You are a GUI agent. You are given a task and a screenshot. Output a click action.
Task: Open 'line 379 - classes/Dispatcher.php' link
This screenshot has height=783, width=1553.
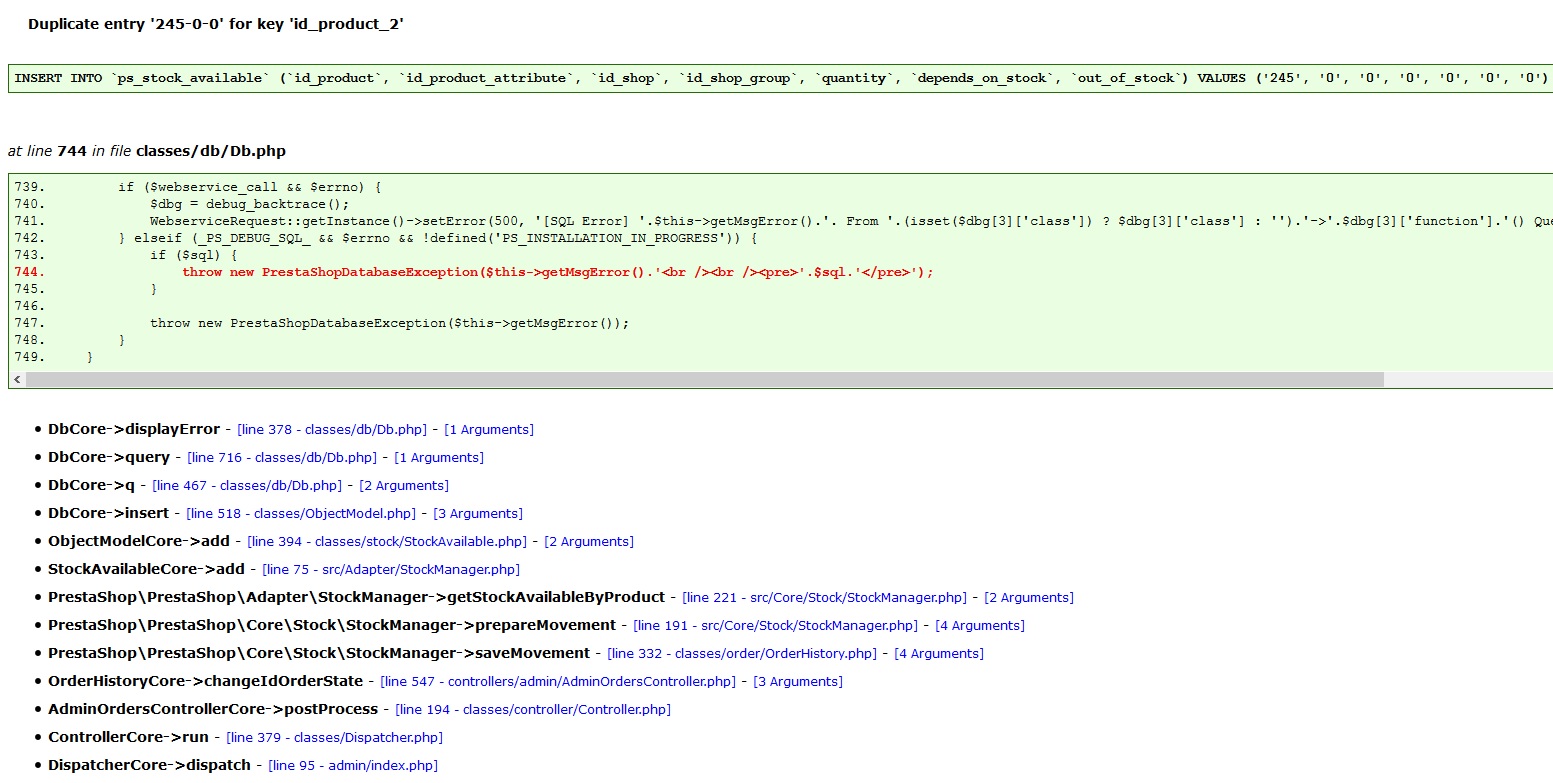point(334,737)
